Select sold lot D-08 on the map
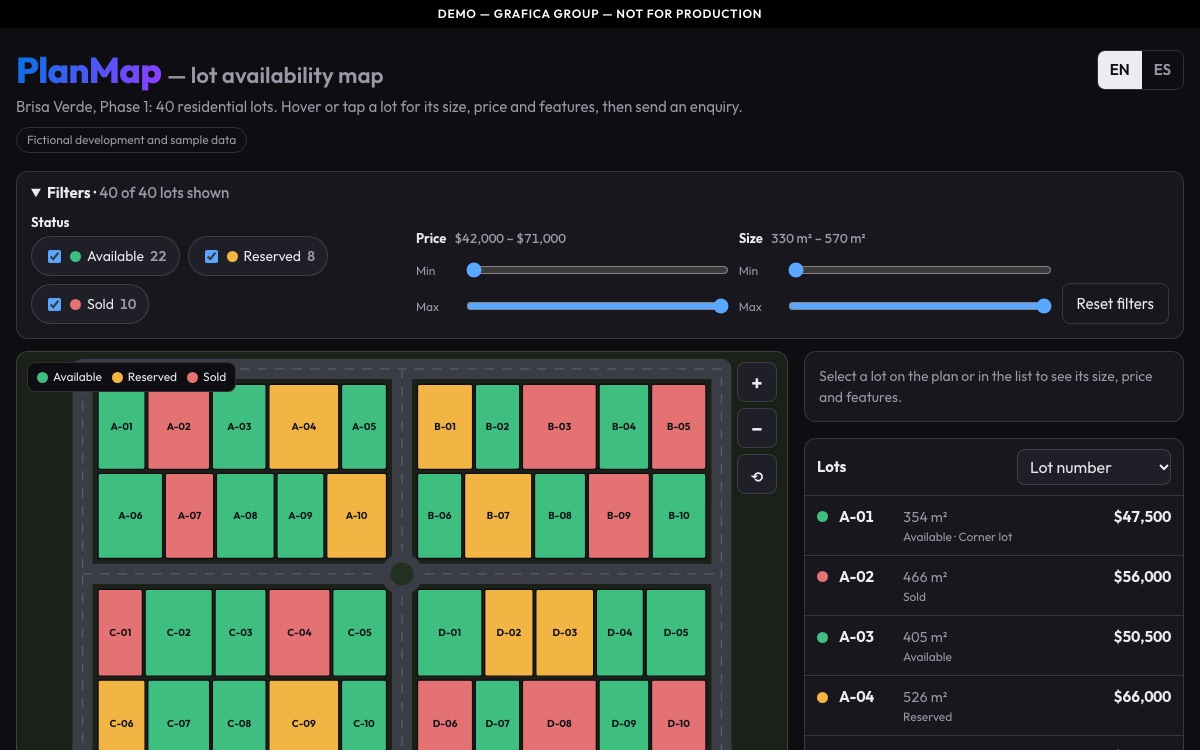Screen dimensions: 1200x750 (560, 716)
